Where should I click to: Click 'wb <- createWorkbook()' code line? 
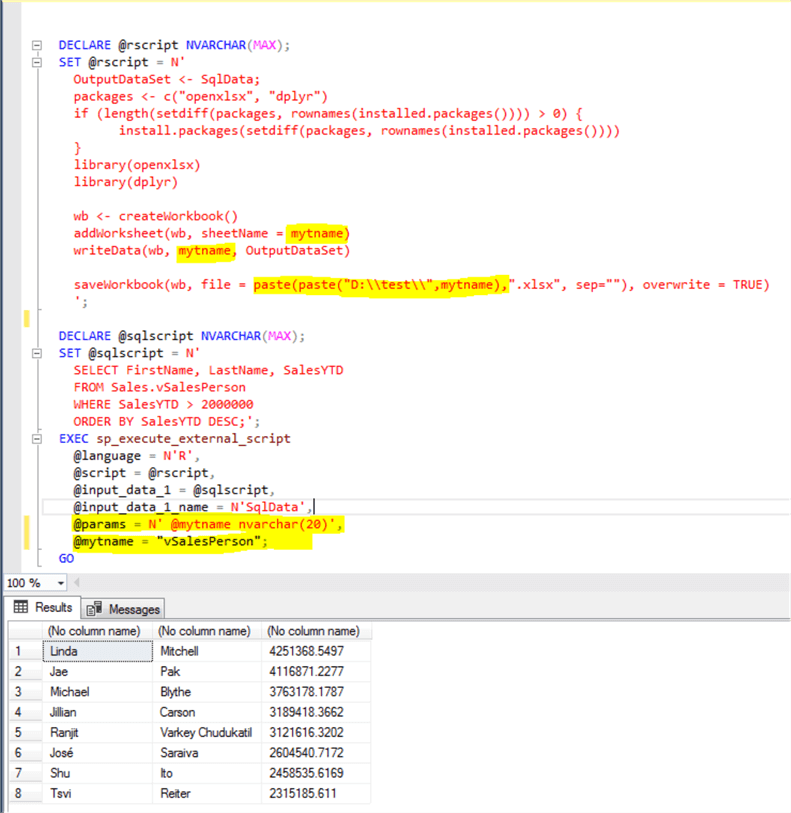(156, 216)
